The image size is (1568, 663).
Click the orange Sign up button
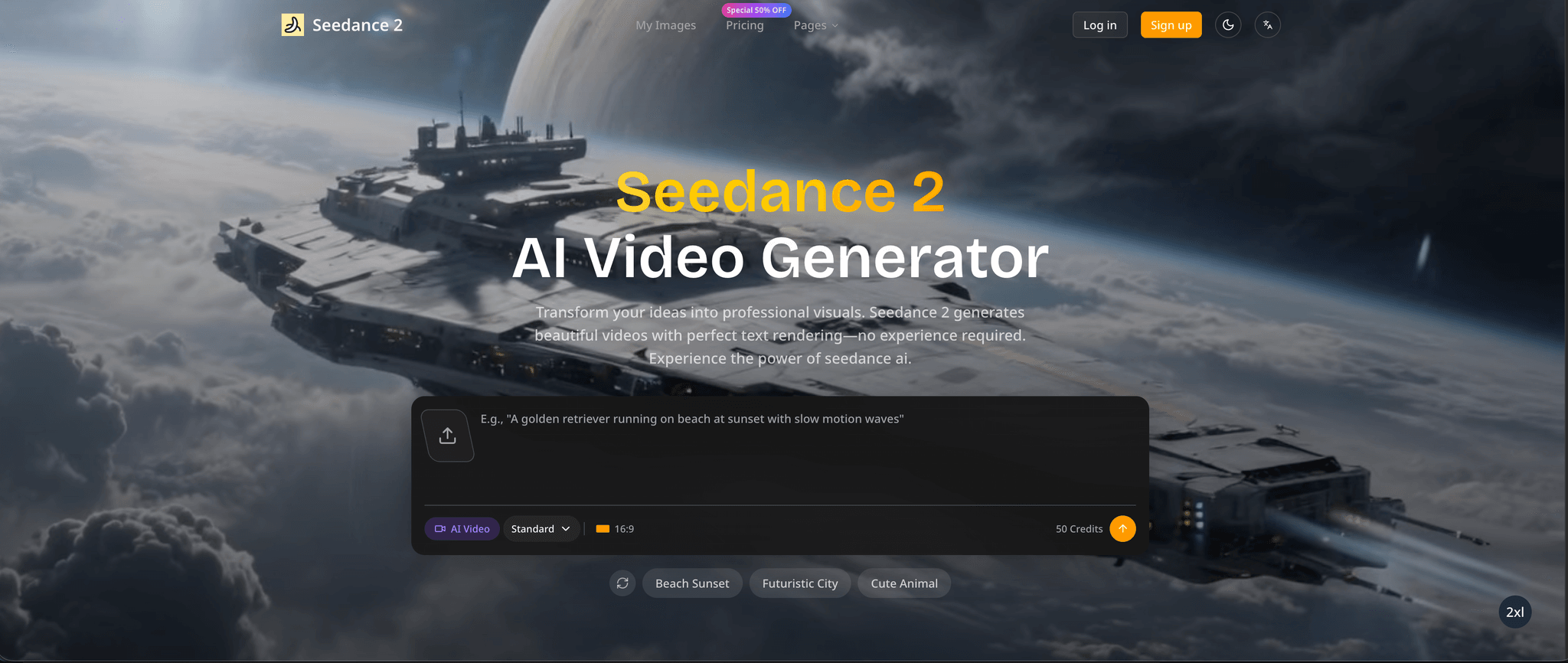point(1171,25)
